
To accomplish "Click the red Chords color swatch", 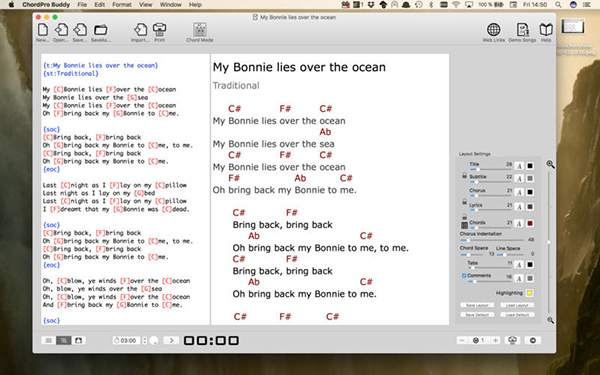I will 530,223.
